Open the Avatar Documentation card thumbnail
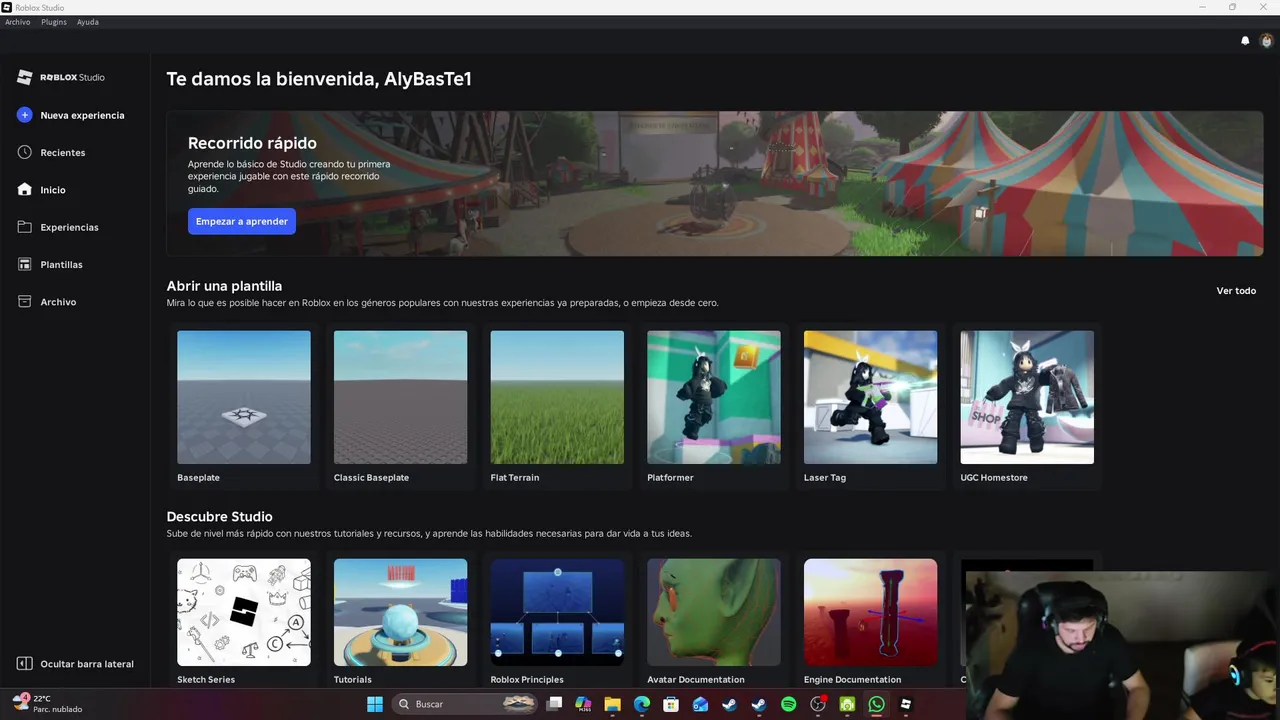Screen dimensions: 1280x720 point(714,612)
